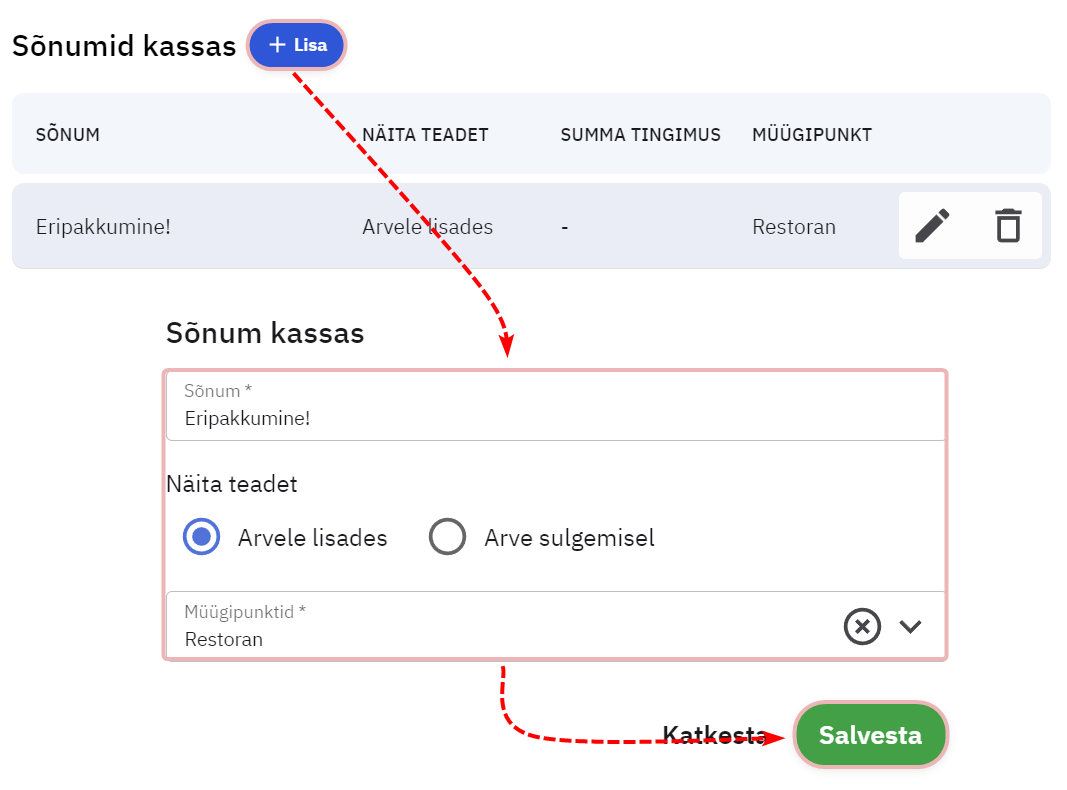Click the "Sõnumid kassas" page heading

pos(124,46)
